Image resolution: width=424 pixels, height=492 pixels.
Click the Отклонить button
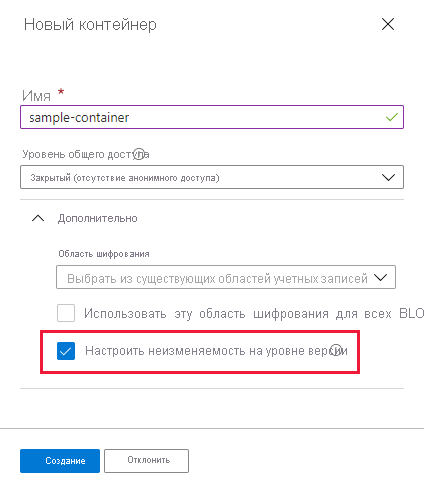146,461
